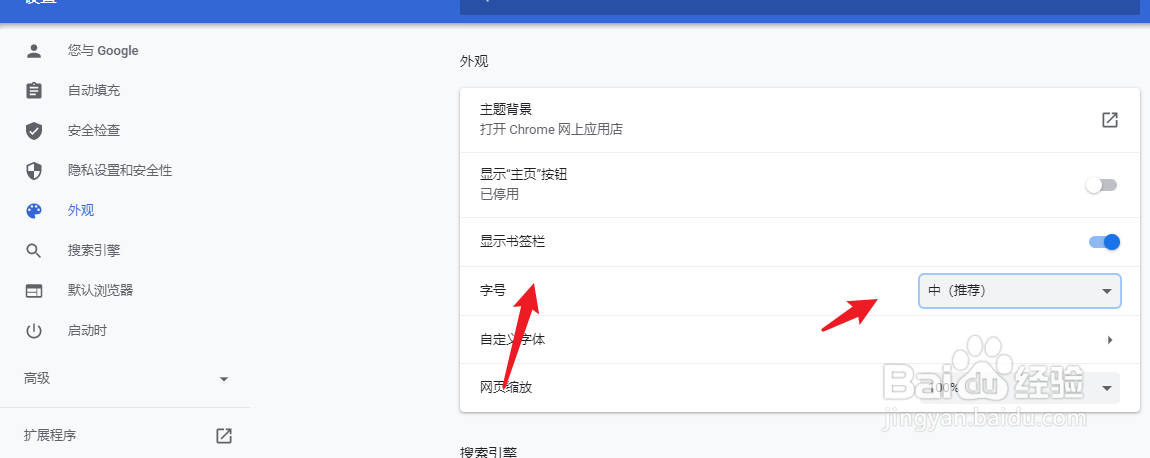Click the person icon beside 您与 Google
This screenshot has width=1150, height=458.
point(34,51)
